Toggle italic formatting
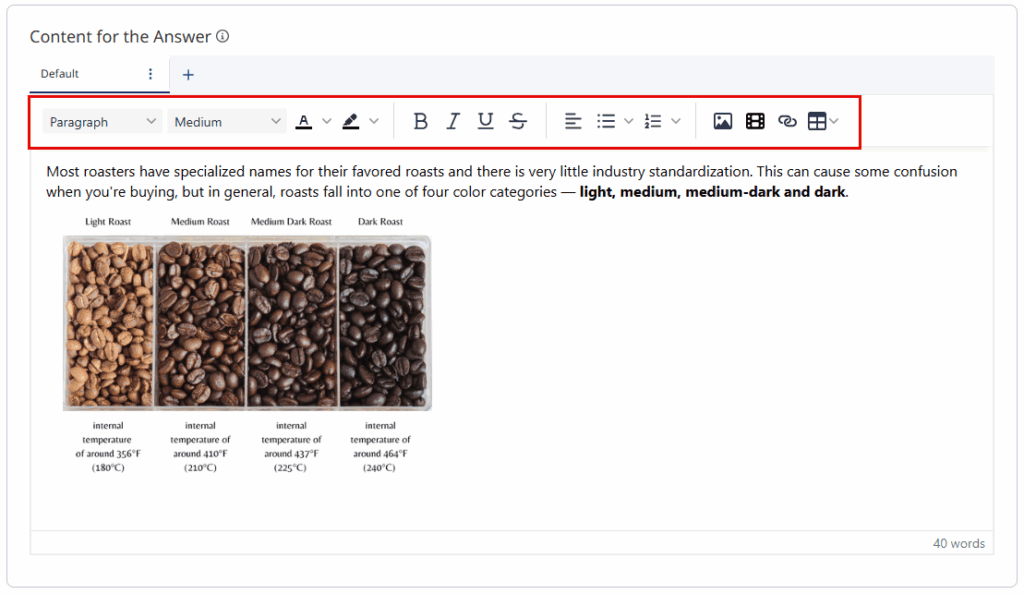Screen dimensions: 1024x594 452,120
